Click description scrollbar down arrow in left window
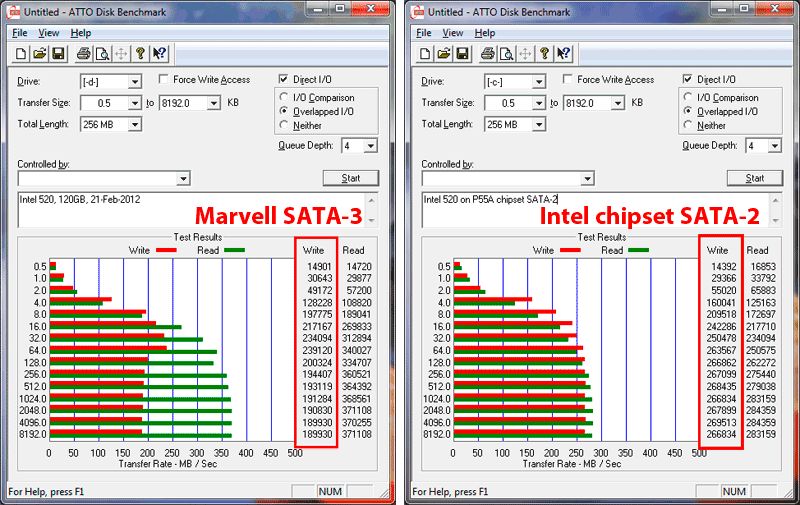 click(x=372, y=220)
